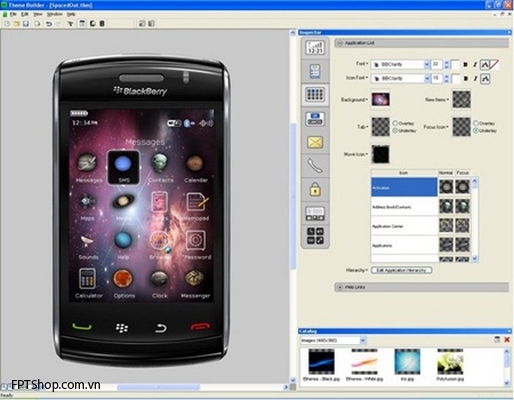Viewport: 514px width, 400px height.
Task: Toggle italic for the Icon Font row
Action: coord(475,79)
